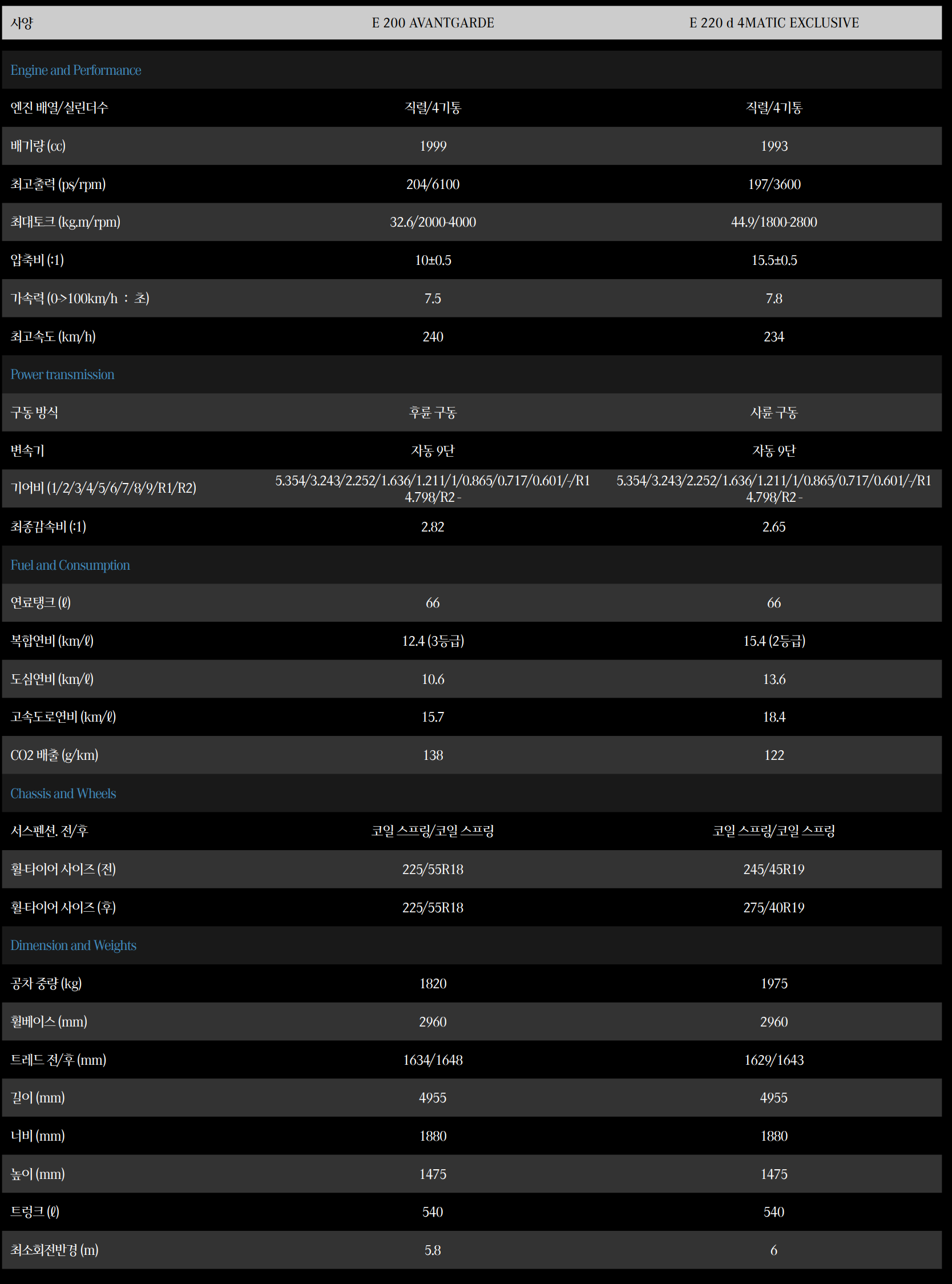Click the 5.8 minimum turning radius value
952x1284 pixels.
coord(433,1249)
